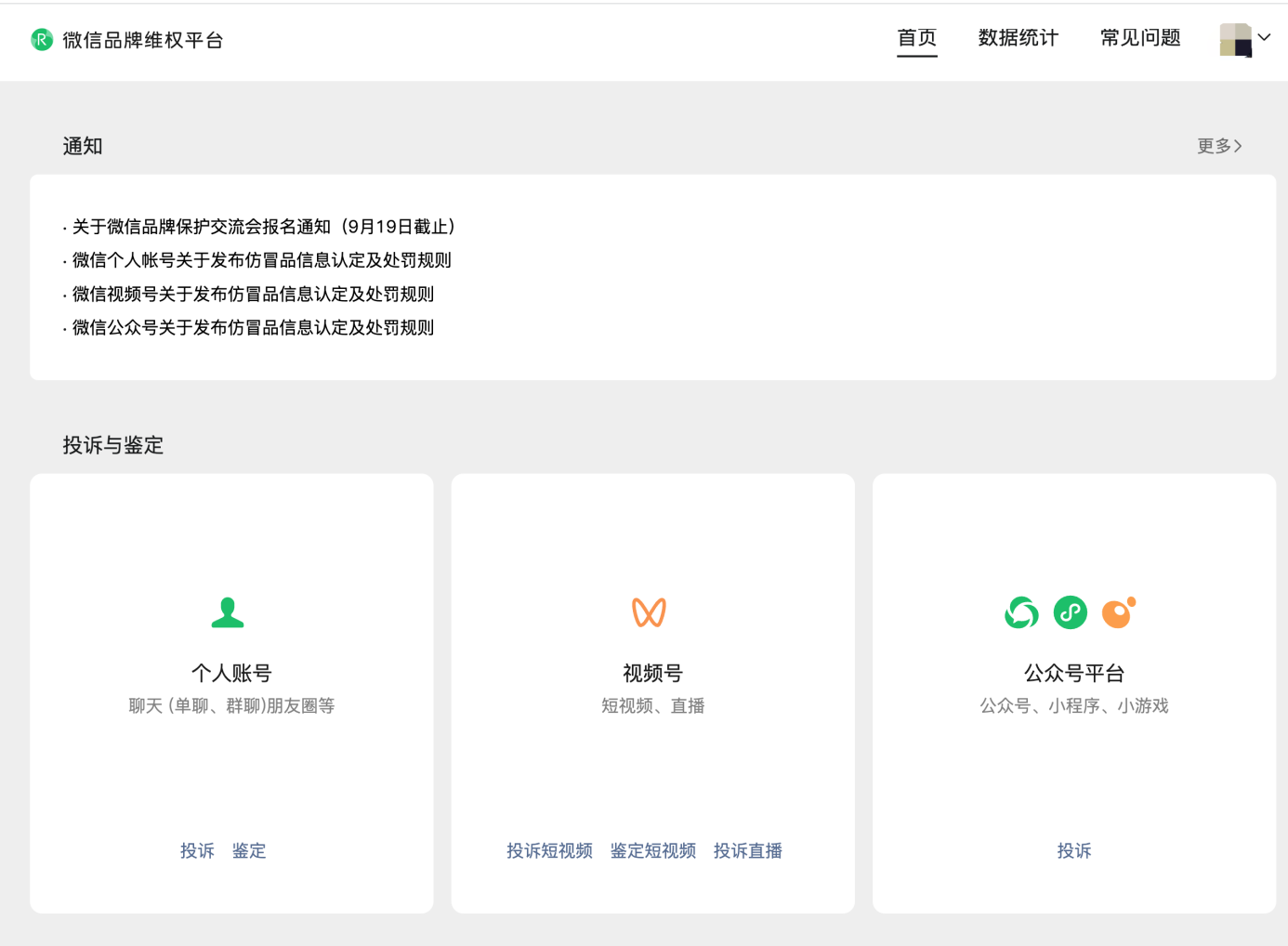Screen dimensions: 1288x946
Task: Open notice 微信个人帐号关于发布仿冒品信息认定及处罚规则
Action: [261, 260]
